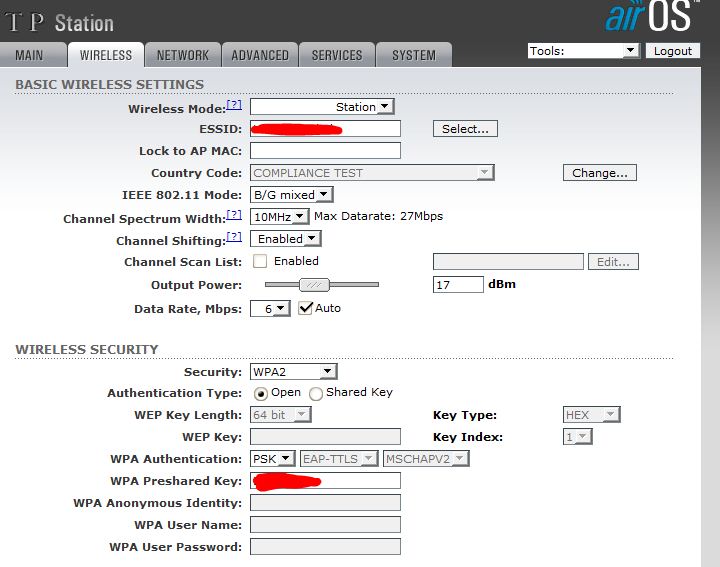This screenshot has height=567, width=720.
Task: Click the Channel Shifting help link
Action: click(234, 236)
